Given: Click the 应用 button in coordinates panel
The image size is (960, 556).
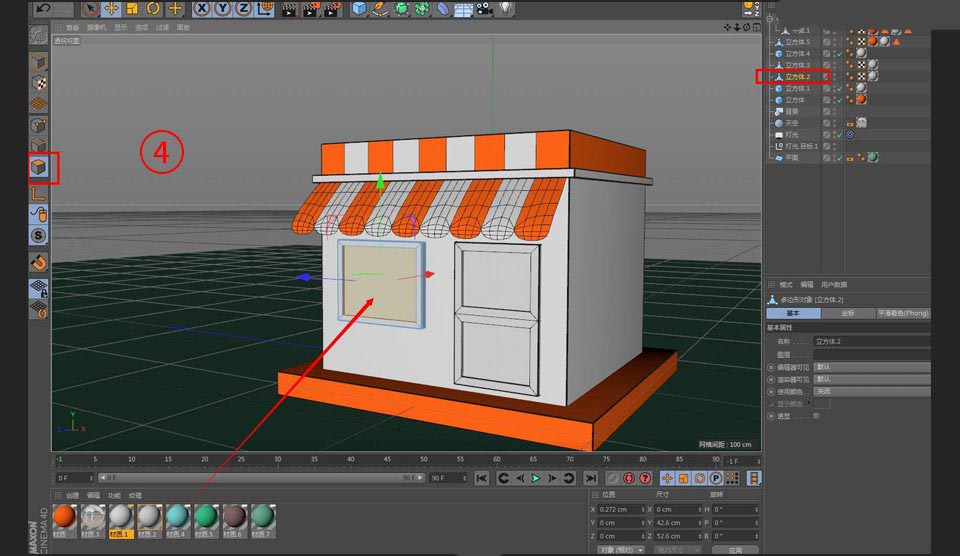Looking at the screenshot, I should point(735,549).
